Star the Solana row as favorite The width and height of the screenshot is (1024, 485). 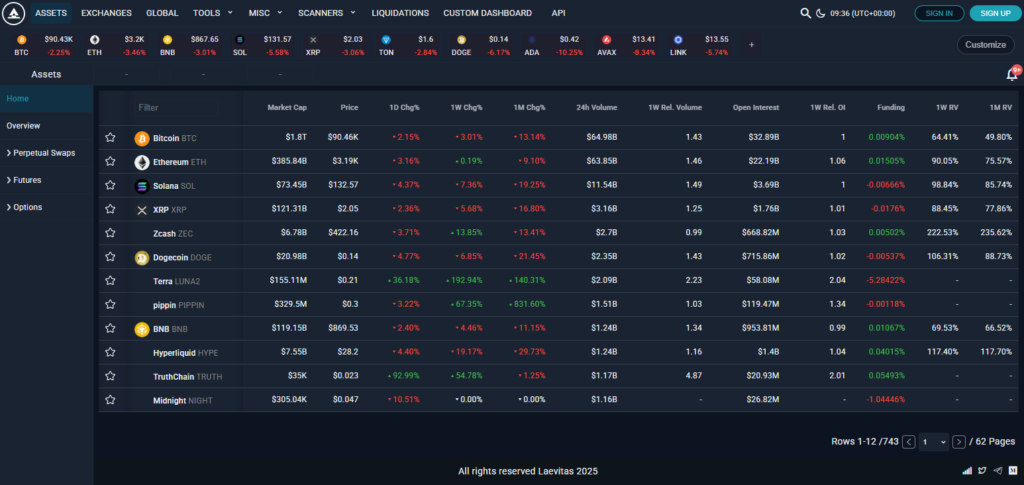111,186
